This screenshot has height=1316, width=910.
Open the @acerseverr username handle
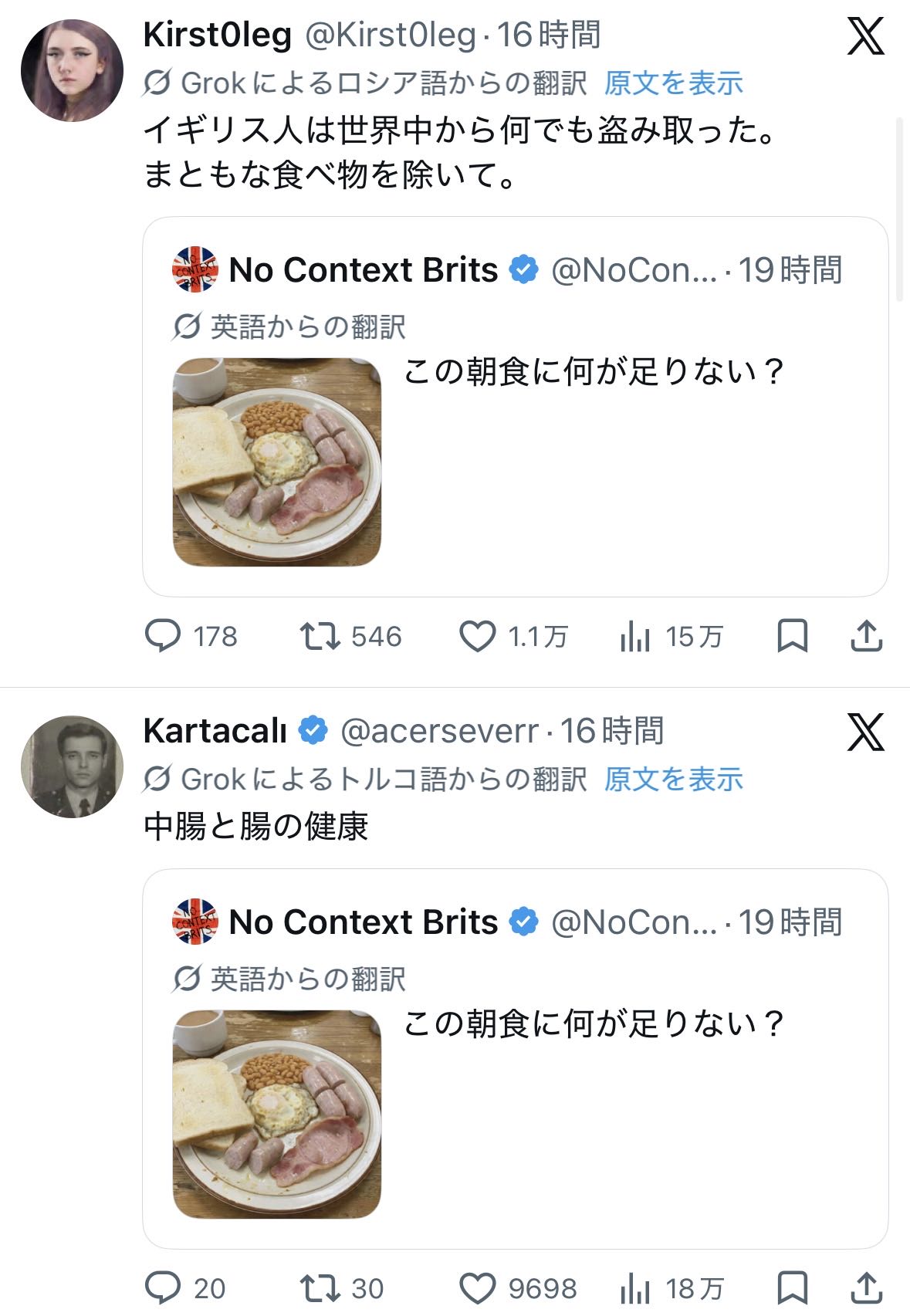click(439, 731)
